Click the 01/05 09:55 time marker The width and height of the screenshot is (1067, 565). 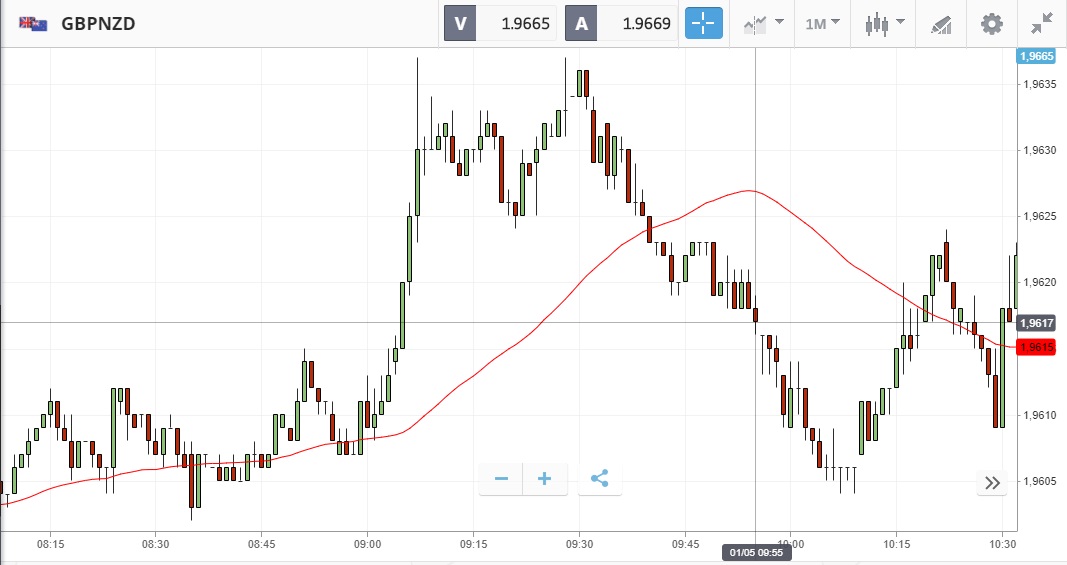tap(756, 552)
